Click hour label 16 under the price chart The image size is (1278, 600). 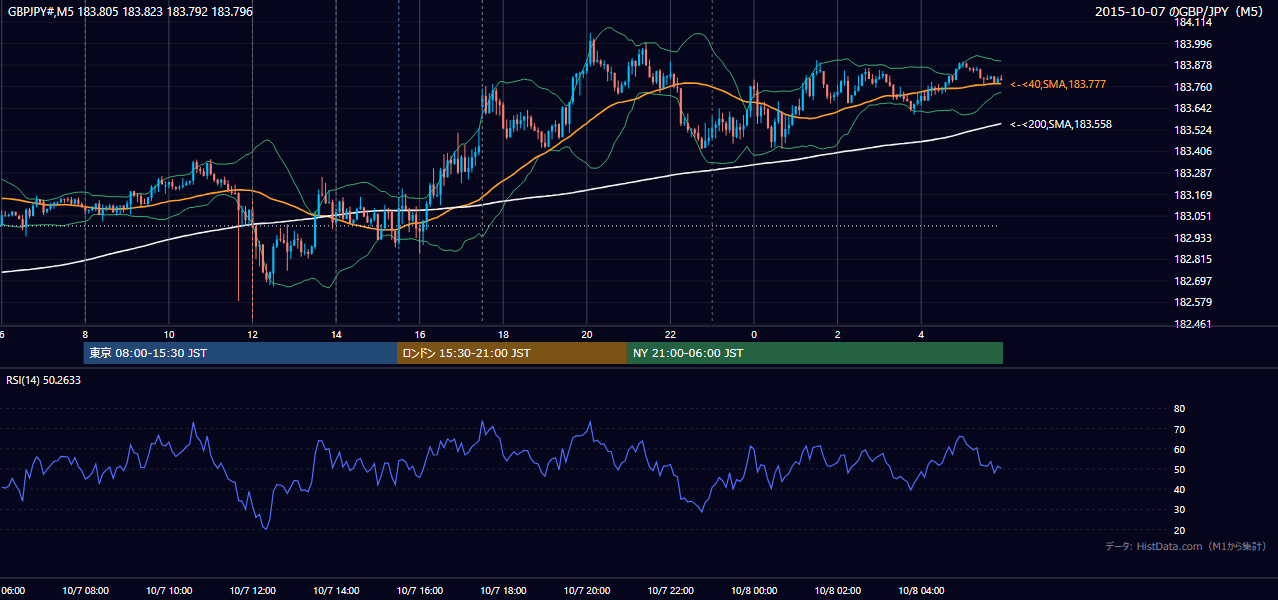pos(420,334)
